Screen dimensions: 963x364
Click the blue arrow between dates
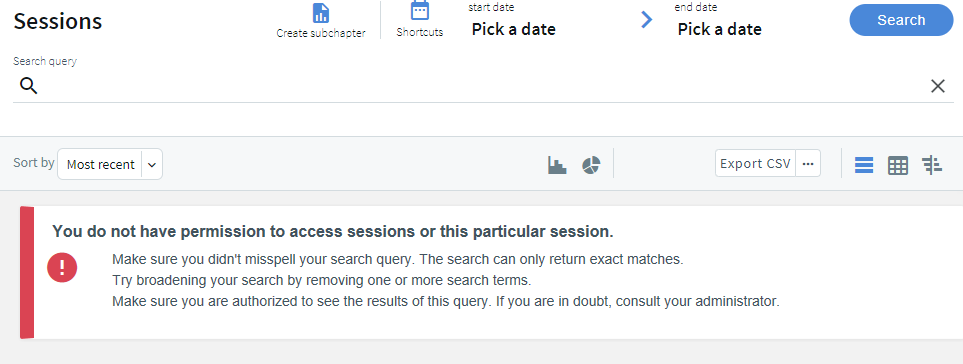tap(646, 20)
